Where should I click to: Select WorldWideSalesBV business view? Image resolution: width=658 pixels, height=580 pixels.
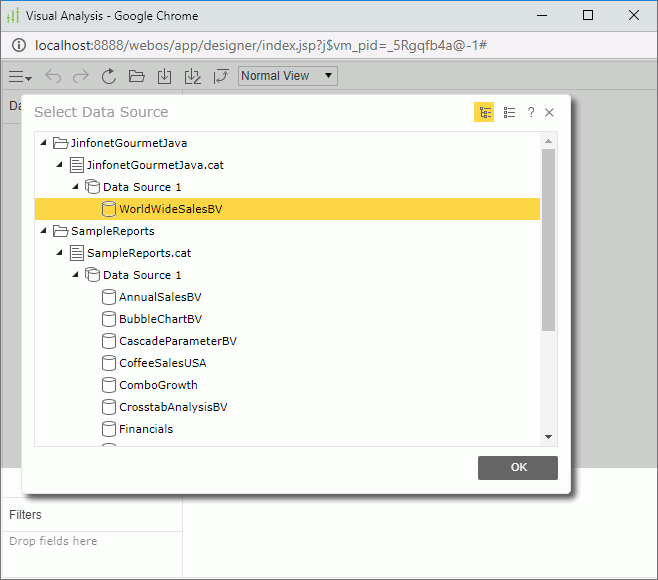[287, 209]
